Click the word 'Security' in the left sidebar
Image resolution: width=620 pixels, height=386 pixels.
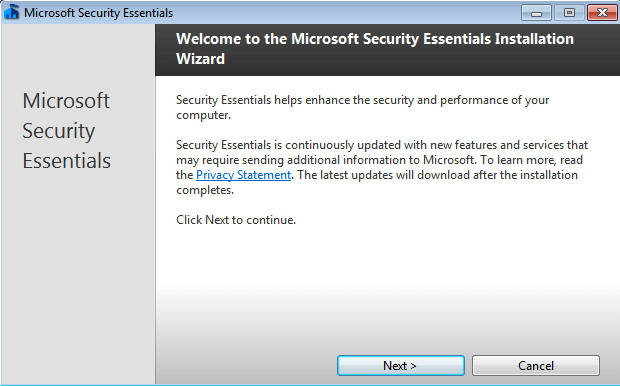[x=59, y=132]
